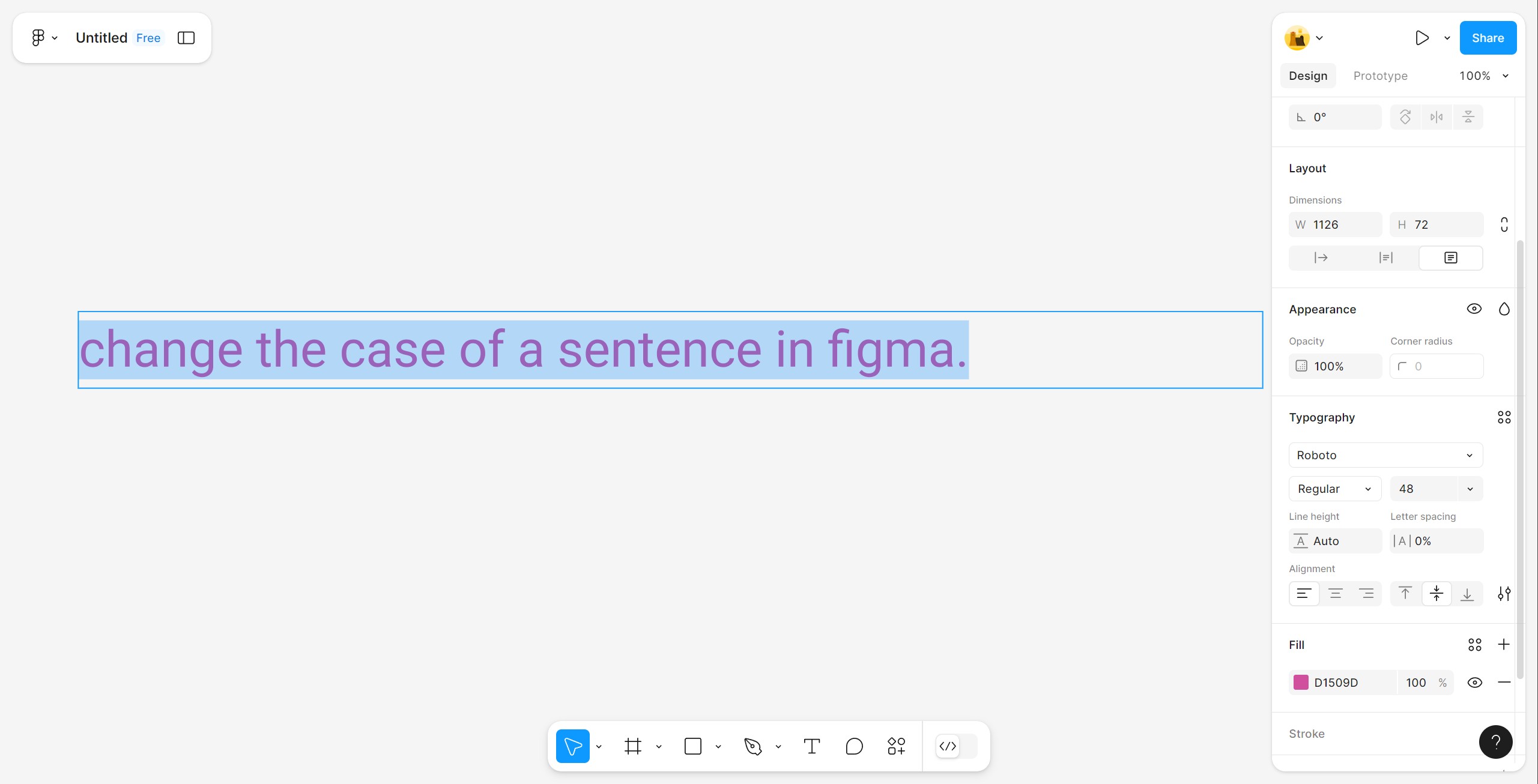This screenshot has width=1538, height=784.
Task: Toggle Dev Mode switch
Action: (x=956, y=746)
